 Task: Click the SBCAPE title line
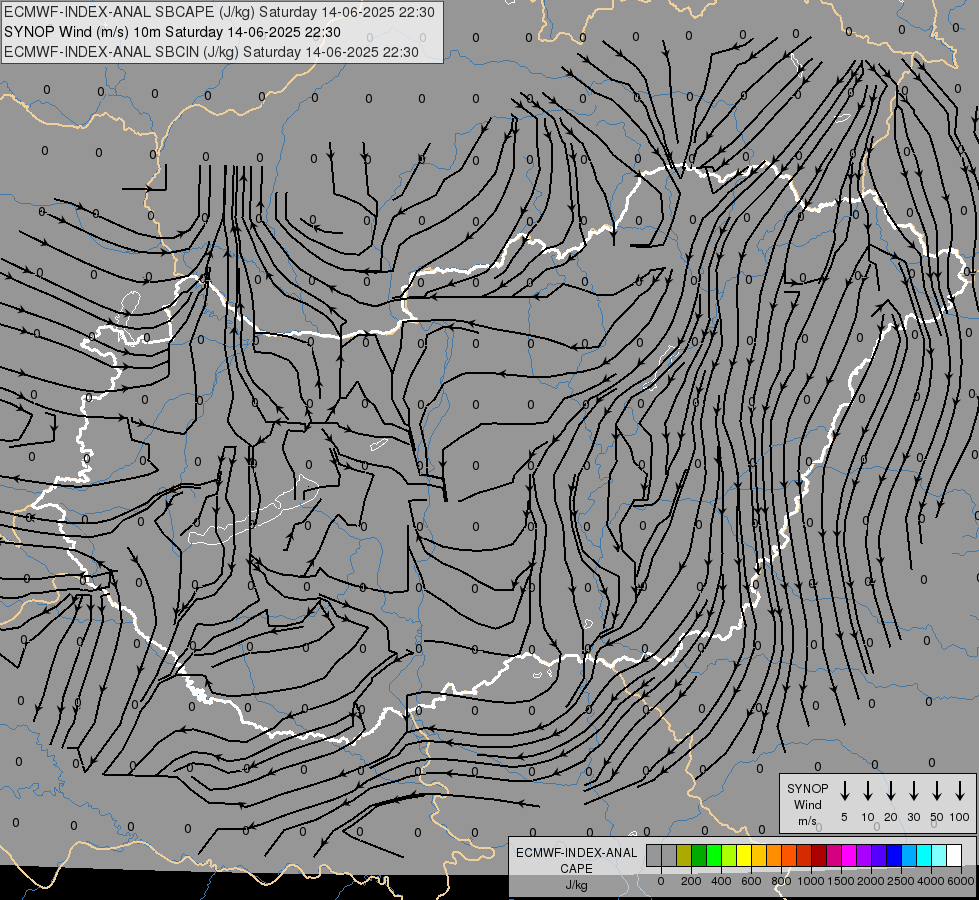[x=219, y=12]
